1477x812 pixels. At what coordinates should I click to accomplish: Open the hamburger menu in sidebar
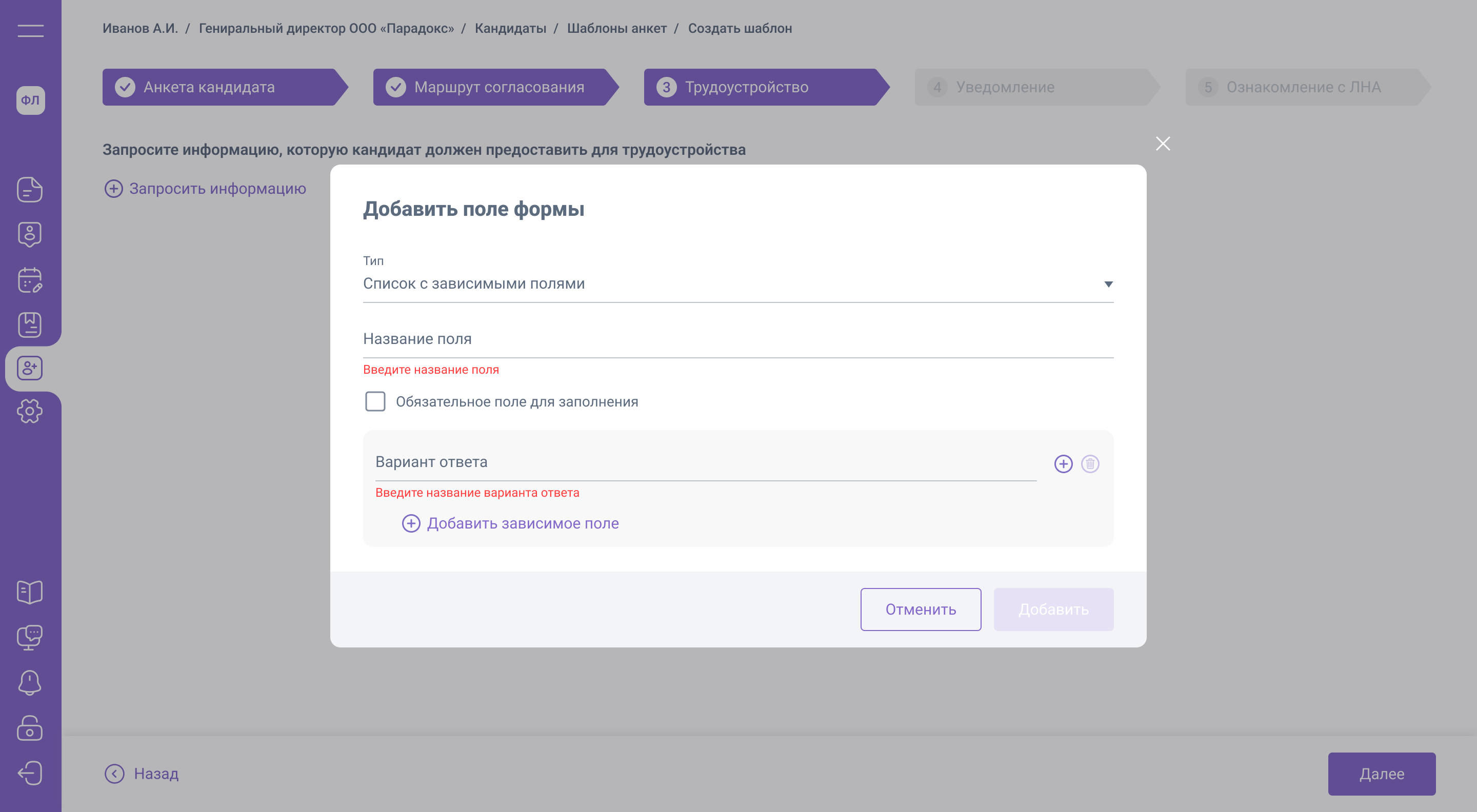click(30, 30)
